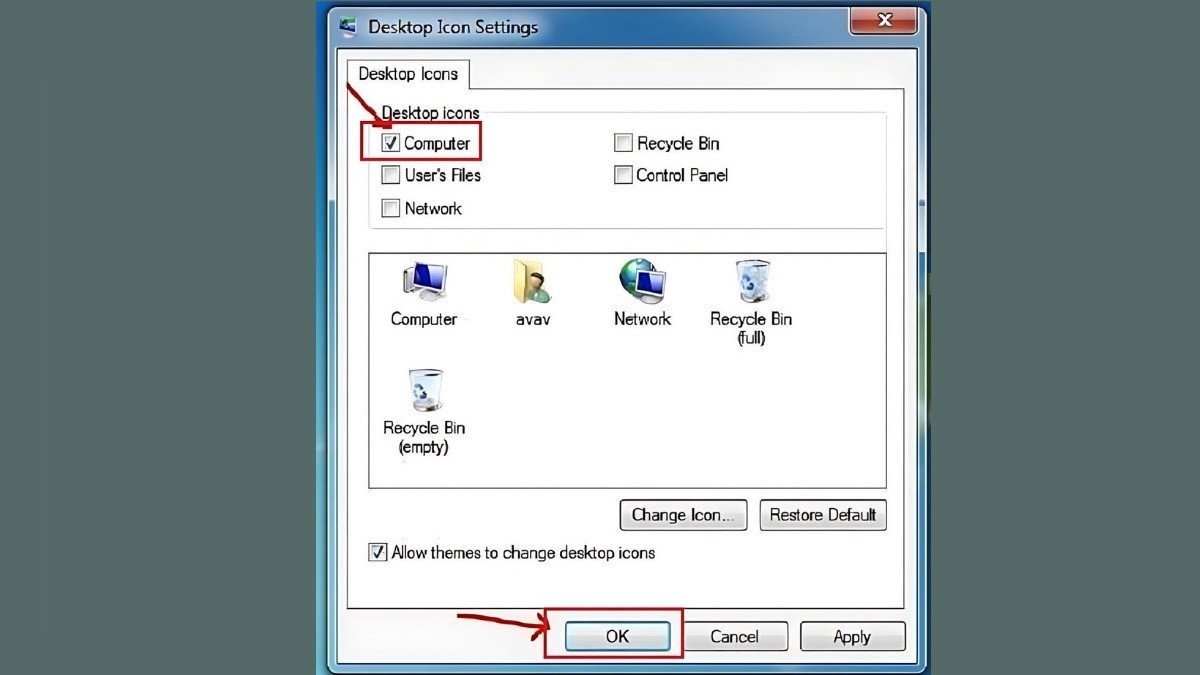Apply the icon changes
The height and width of the screenshot is (675, 1200).
click(852, 636)
